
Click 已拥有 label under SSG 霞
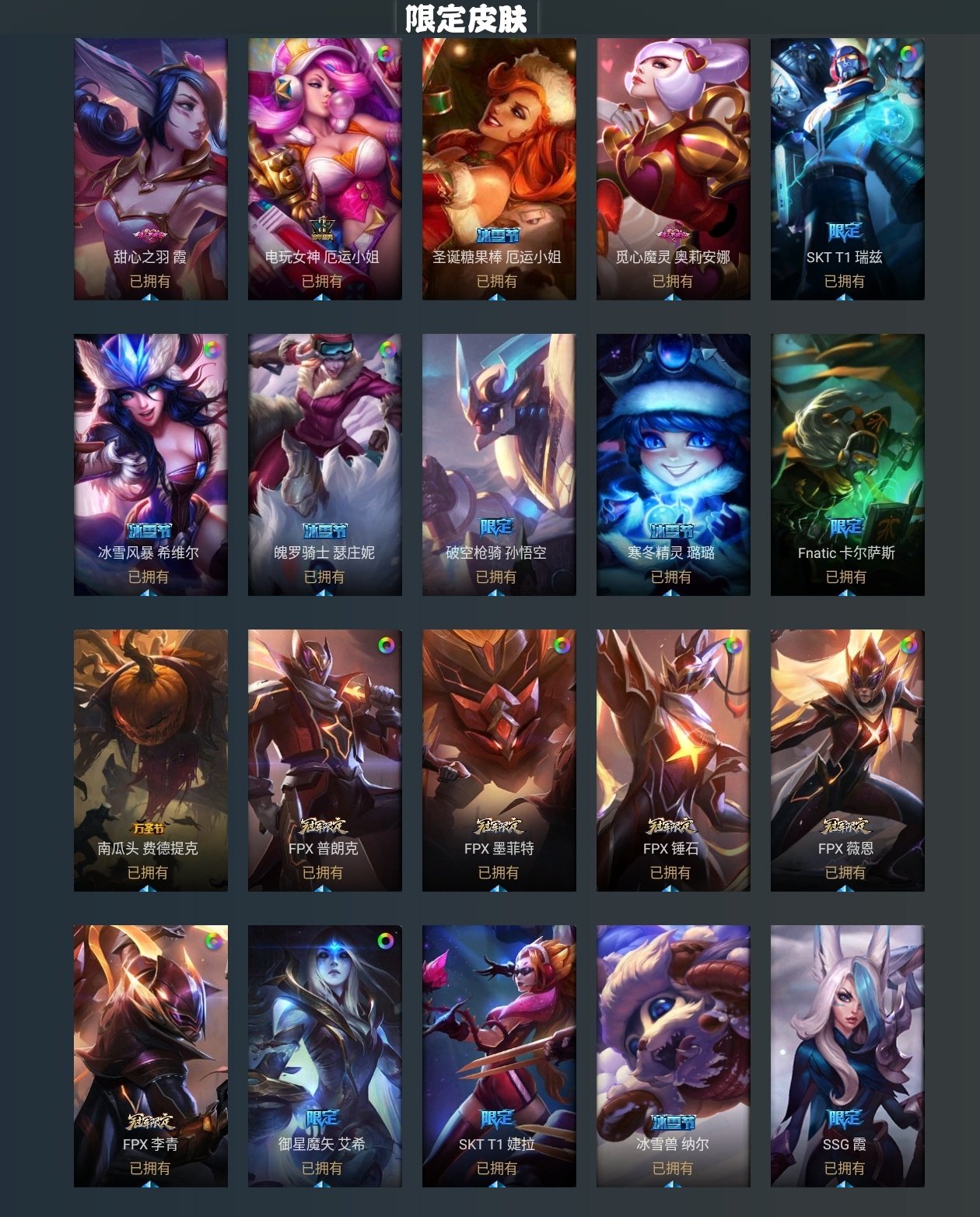point(845,1168)
